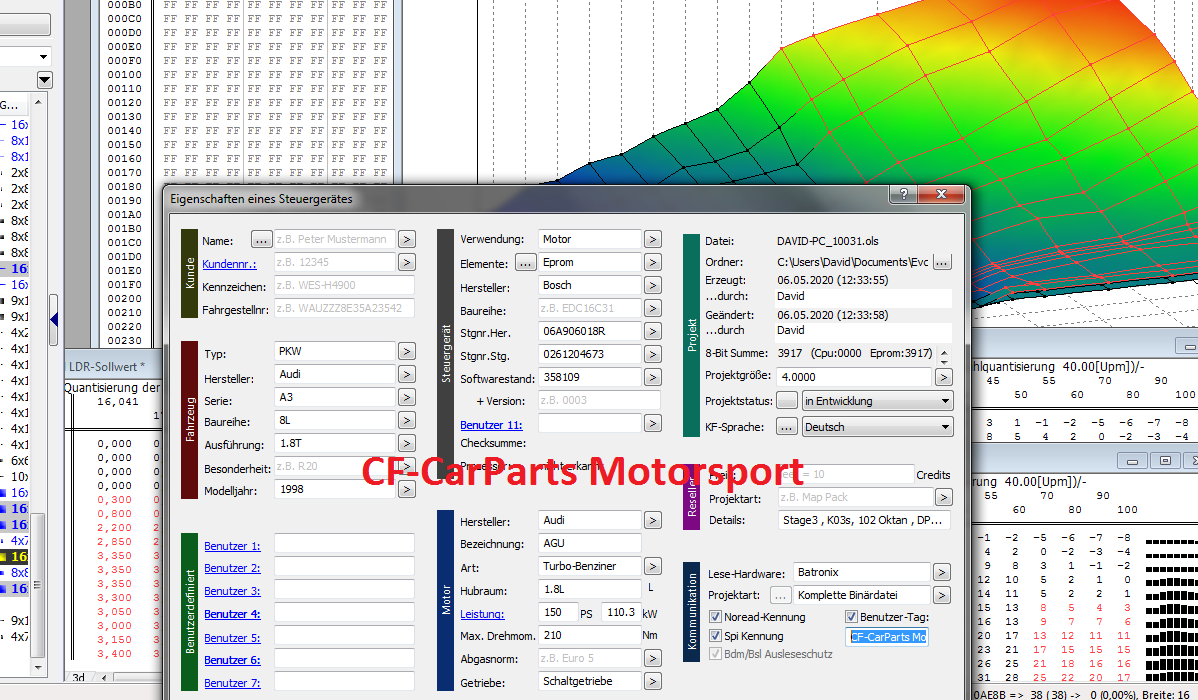Expand the Stgnr.Her. 06A906018R arrow button
The image size is (1198, 700).
click(x=652, y=332)
